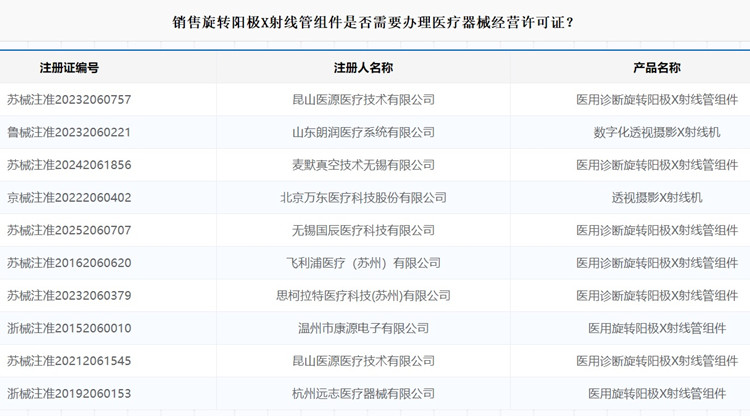
Task: Select registration number 浙械注准20192060153
Action: (x=69, y=394)
